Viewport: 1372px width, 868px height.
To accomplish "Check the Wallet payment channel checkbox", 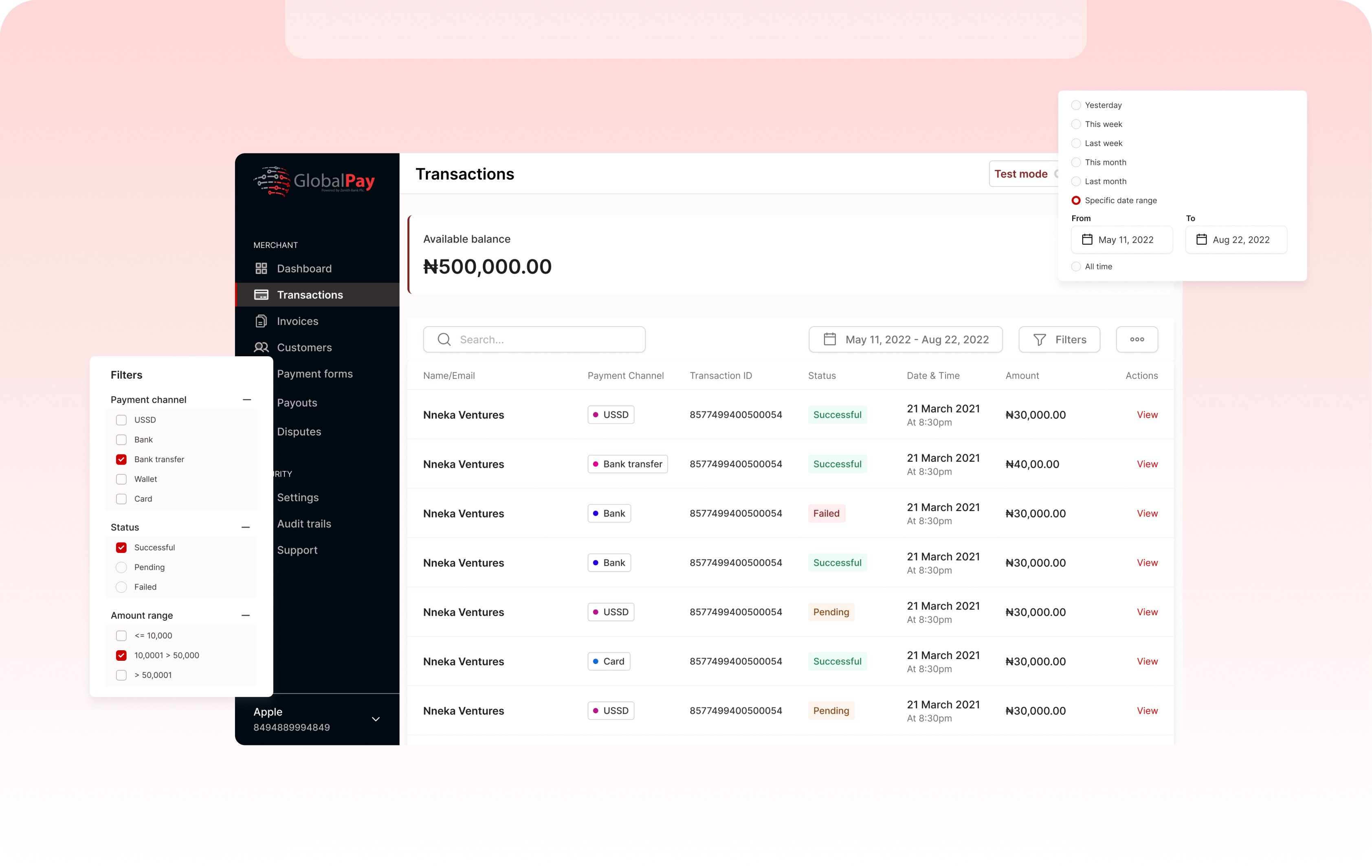I will 121,479.
